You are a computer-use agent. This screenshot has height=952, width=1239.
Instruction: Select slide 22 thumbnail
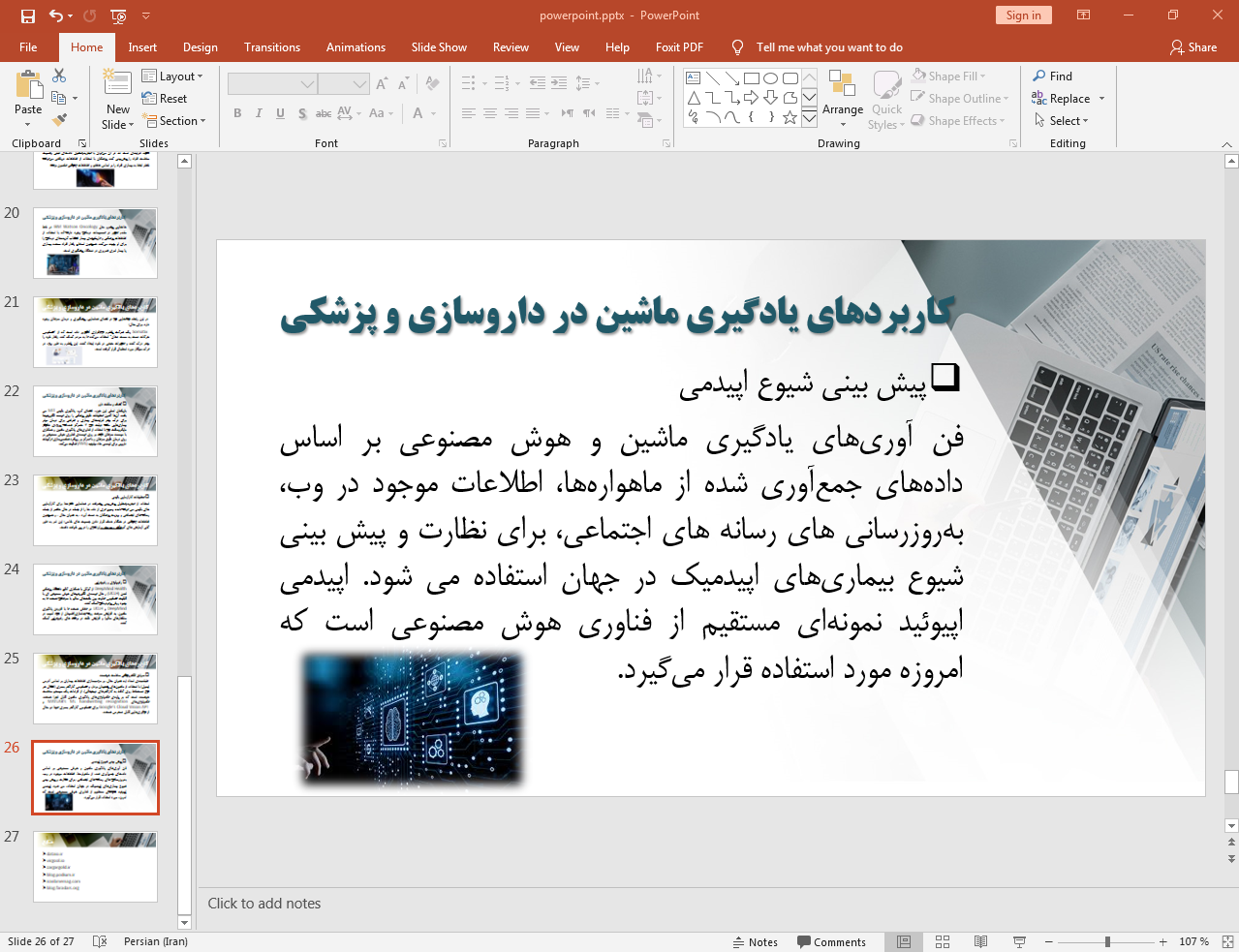(x=95, y=421)
